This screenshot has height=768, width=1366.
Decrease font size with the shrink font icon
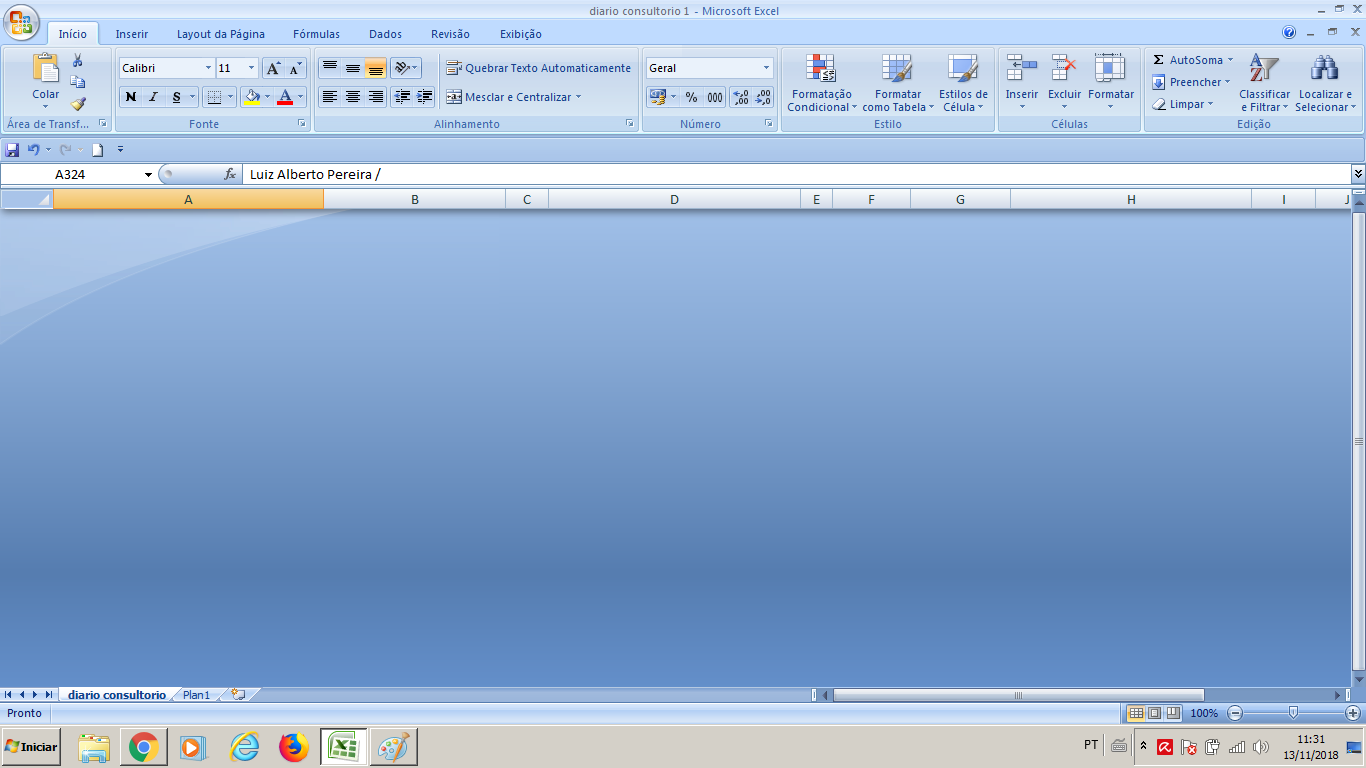pyautogui.click(x=295, y=68)
